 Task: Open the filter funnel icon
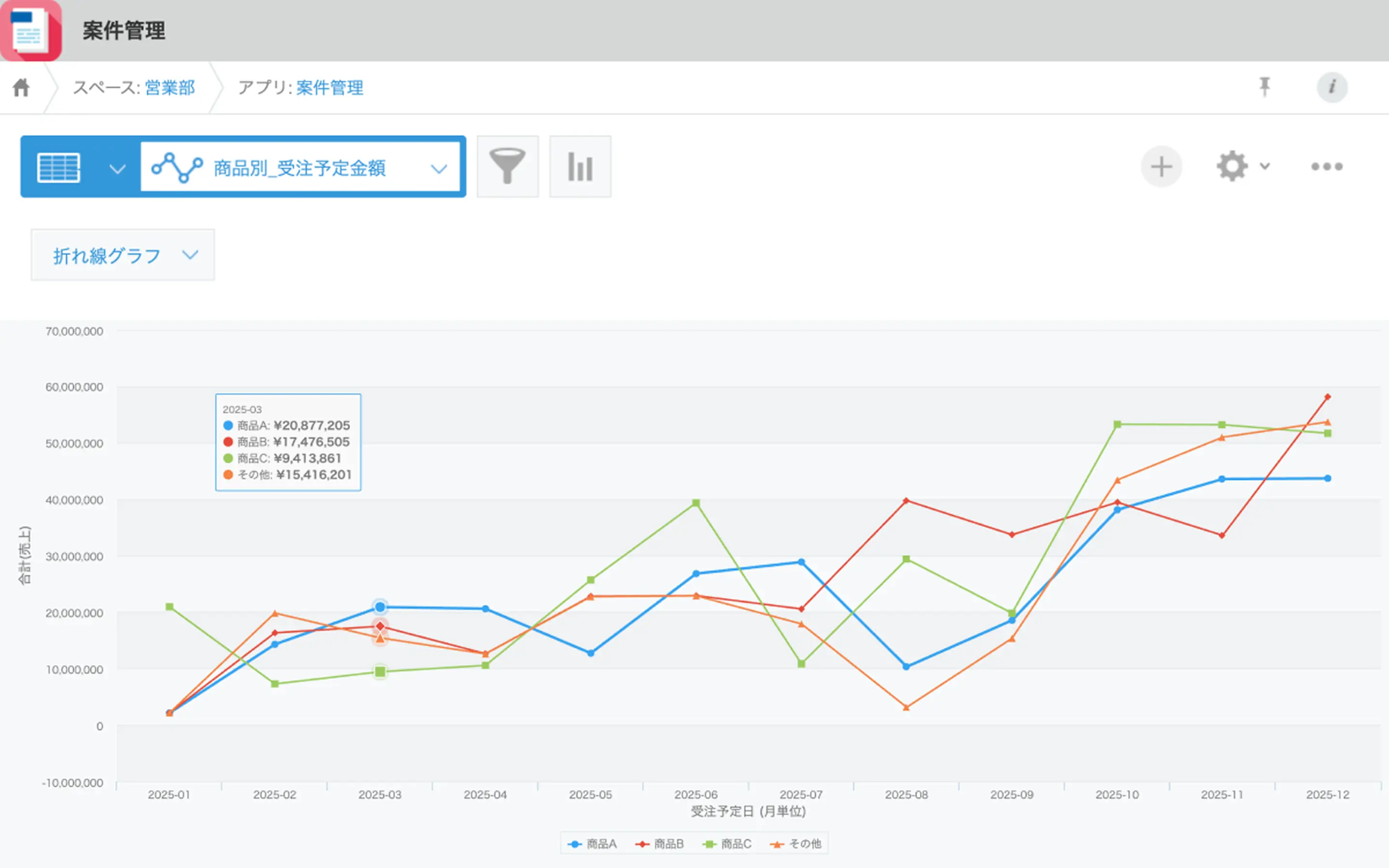507,166
